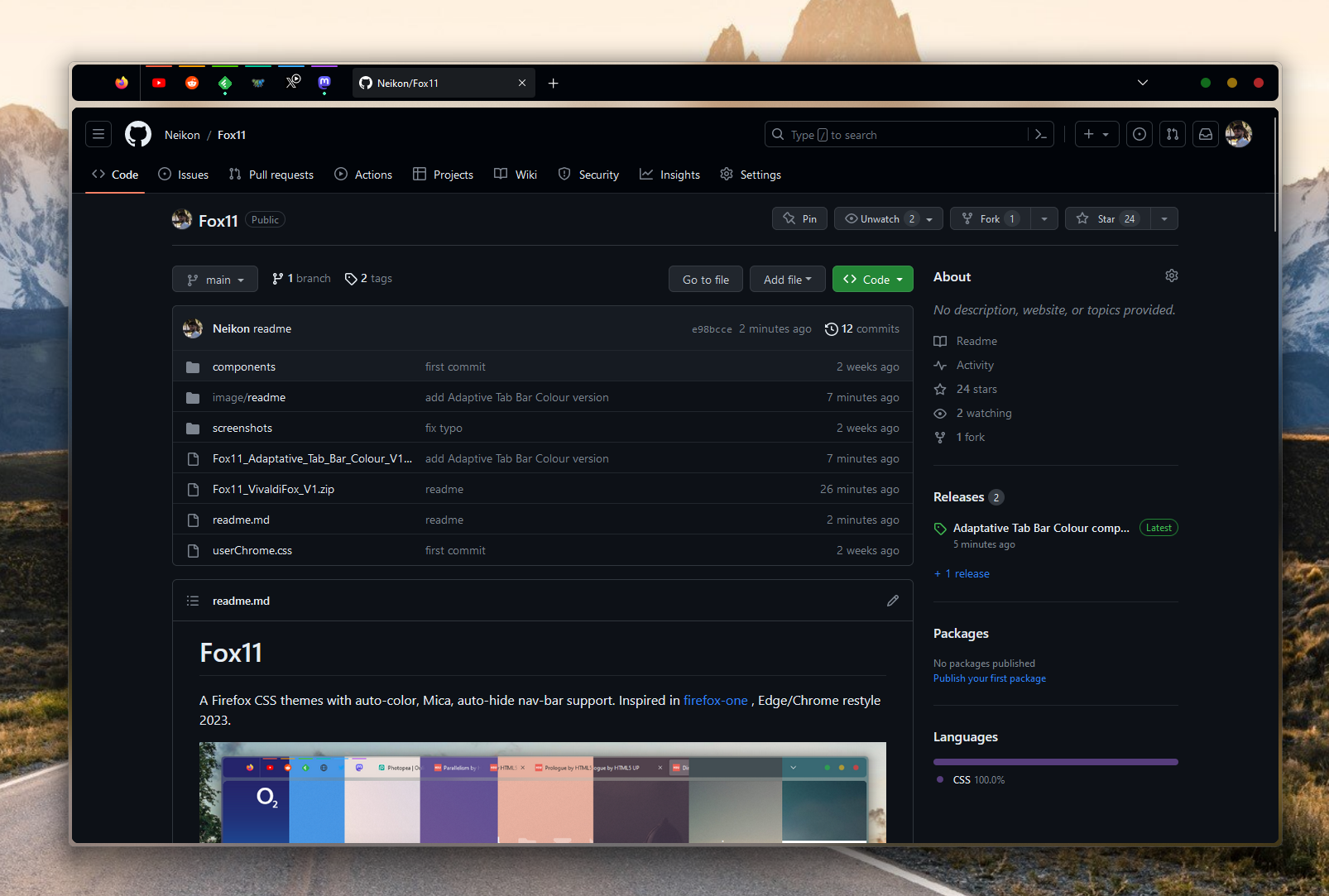Open the readme screenshot preview image
Screen dimensions: 1329x896
543,793
